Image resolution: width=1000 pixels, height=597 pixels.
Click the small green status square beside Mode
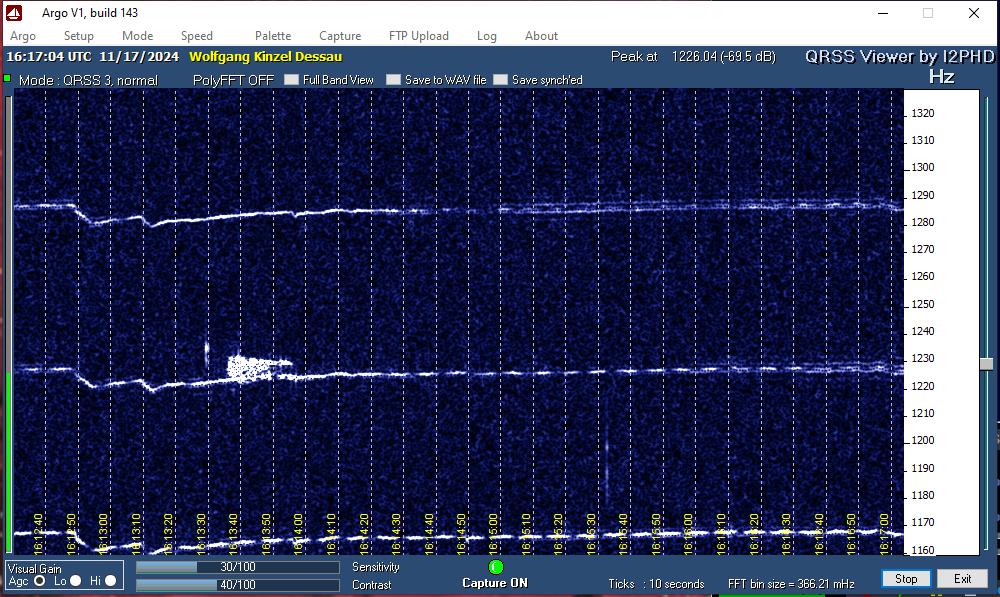pyautogui.click(x=8, y=78)
